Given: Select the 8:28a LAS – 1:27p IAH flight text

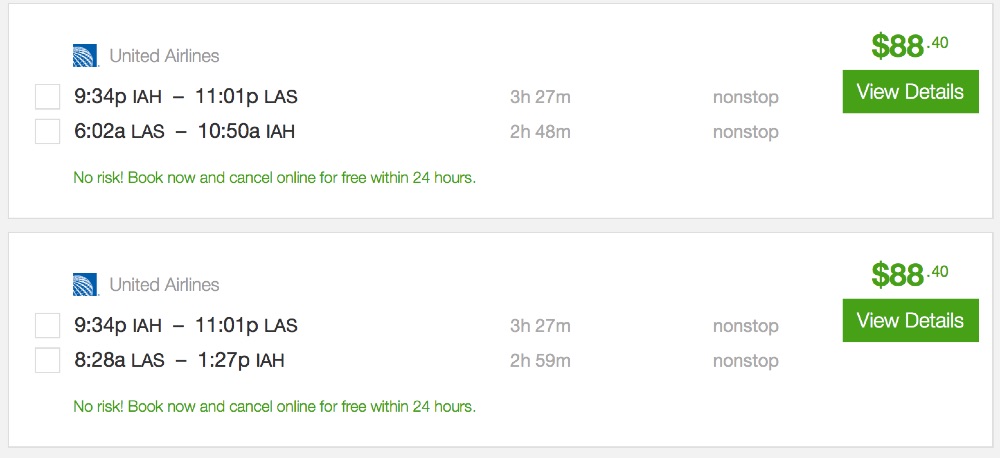Looking at the screenshot, I should pos(179,360).
